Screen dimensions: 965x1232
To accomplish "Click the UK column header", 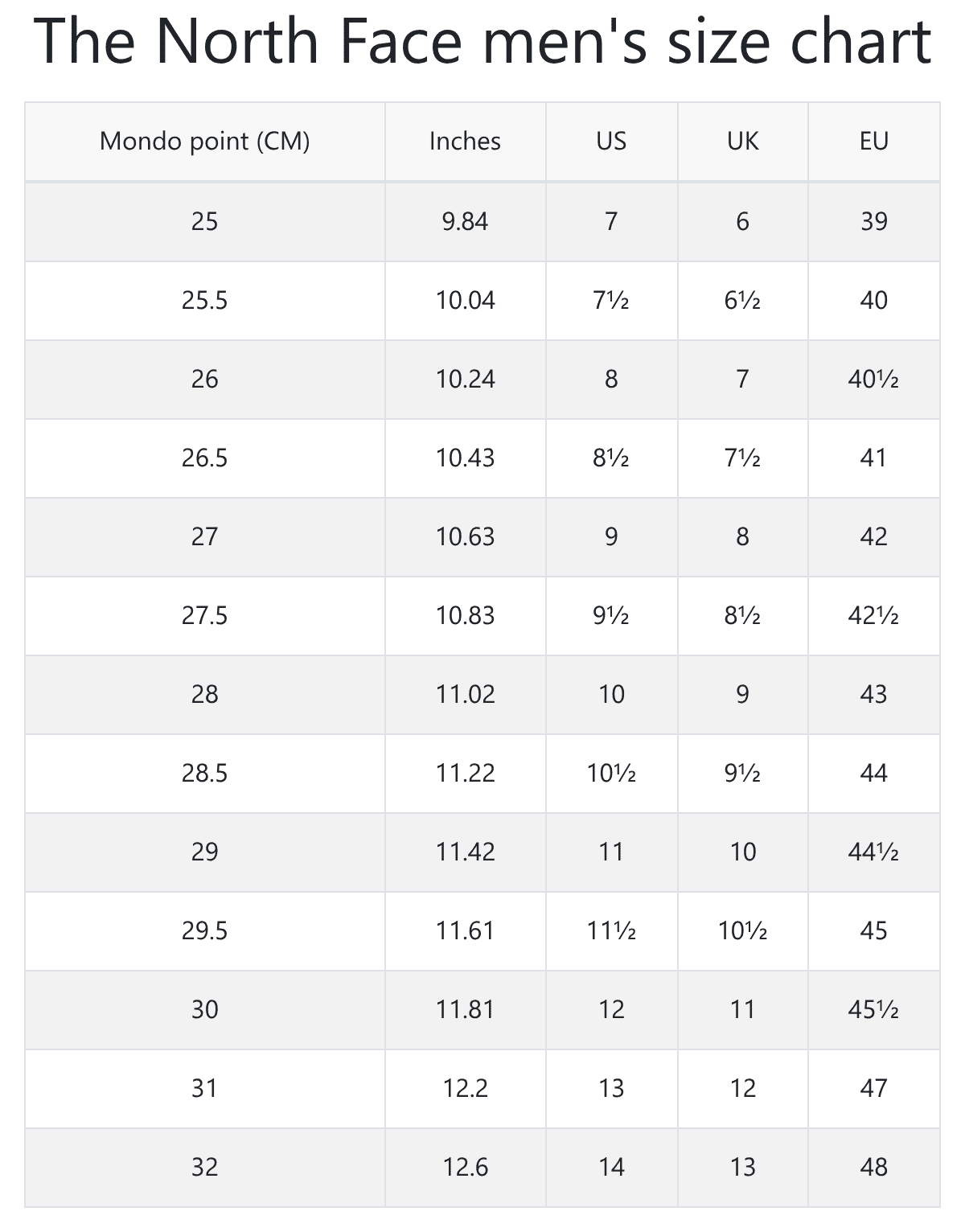I will 742,142.
